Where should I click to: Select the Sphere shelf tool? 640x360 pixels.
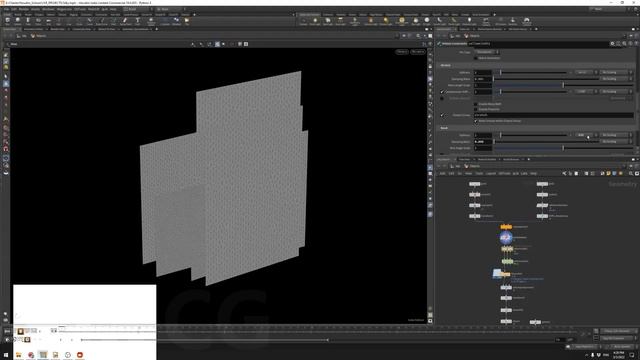pos(18,21)
